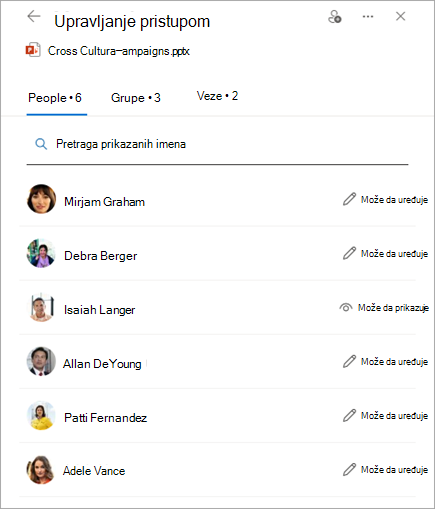This screenshot has width=435, height=509.
Task: Open the more options ellipsis menu
Action: tap(368, 16)
